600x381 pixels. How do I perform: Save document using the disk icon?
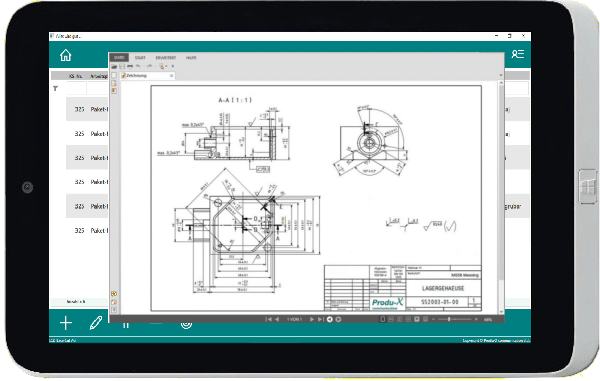coord(122,67)
